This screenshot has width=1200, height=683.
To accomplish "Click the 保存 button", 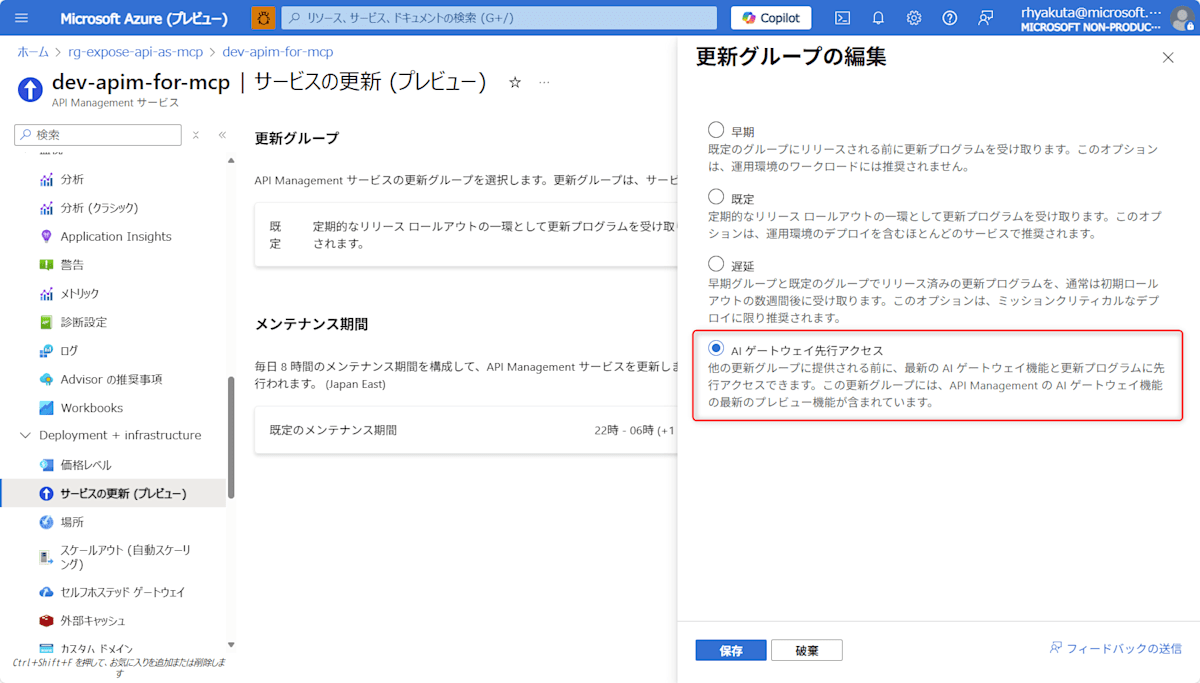I will pyautogui.click(x=731, y=650).
